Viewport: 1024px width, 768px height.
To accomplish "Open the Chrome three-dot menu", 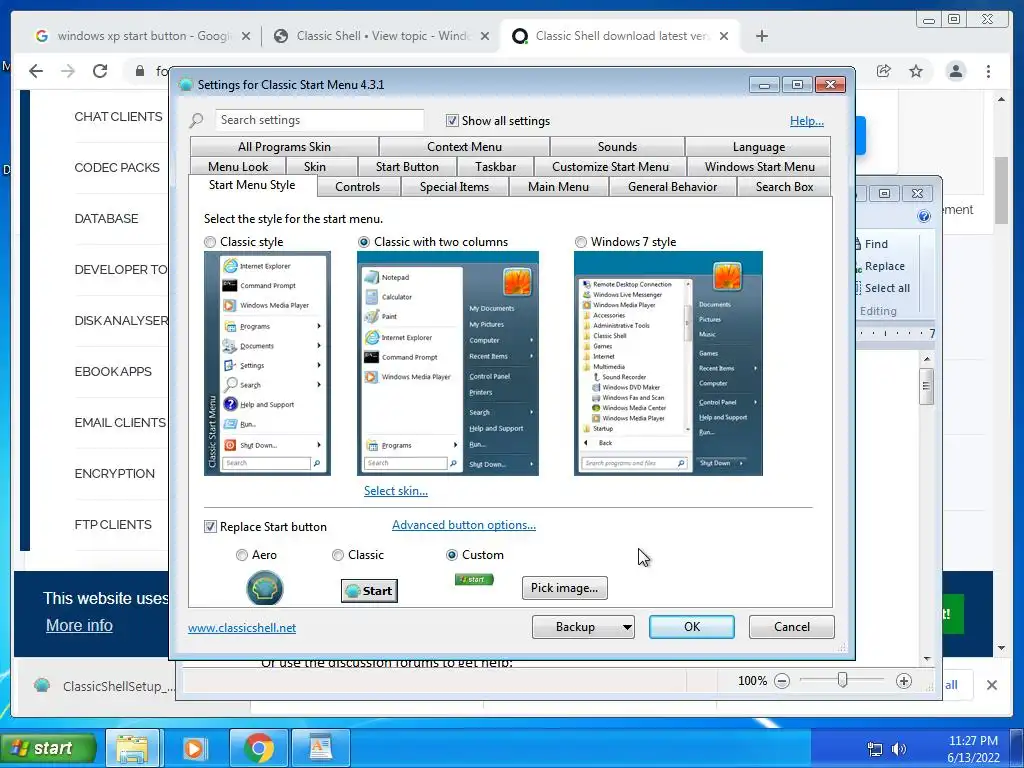I will (x=988, y=71).
